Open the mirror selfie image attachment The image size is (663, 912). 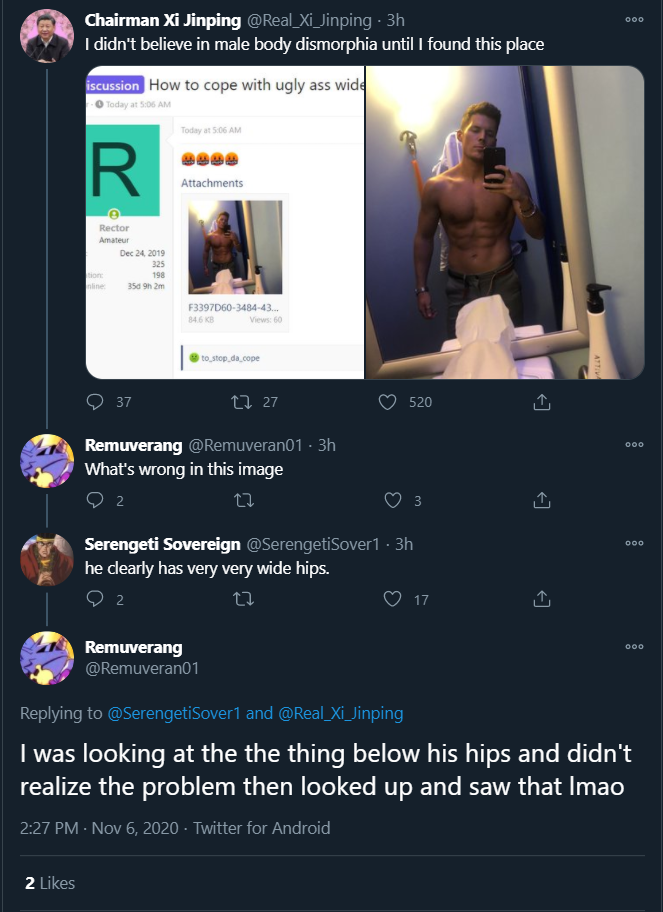[x=505, y=222]
